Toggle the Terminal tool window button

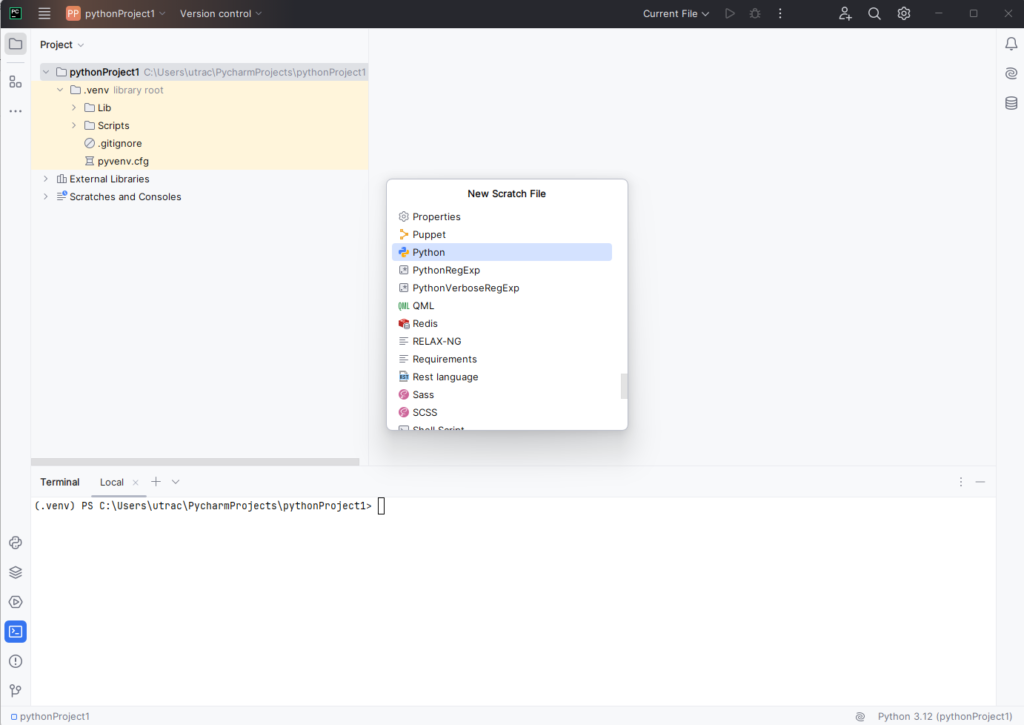[x=15, y=632]
